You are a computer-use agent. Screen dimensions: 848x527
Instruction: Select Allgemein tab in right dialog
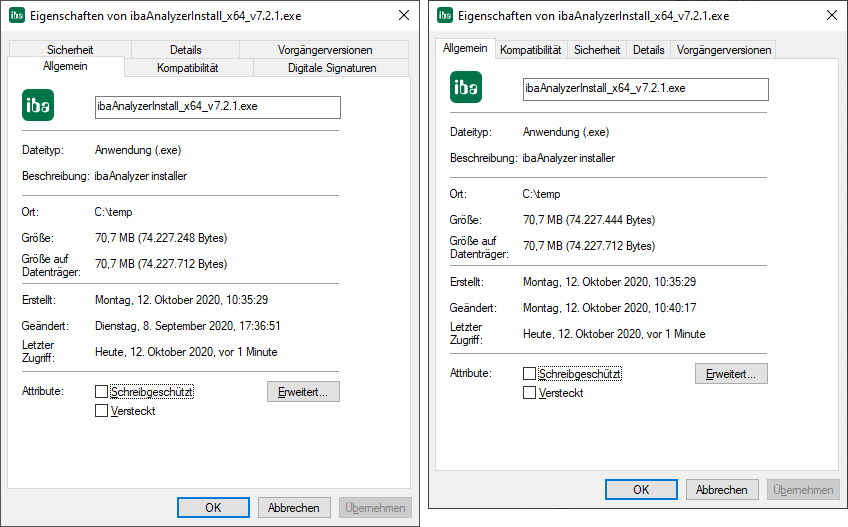(465, 48)
